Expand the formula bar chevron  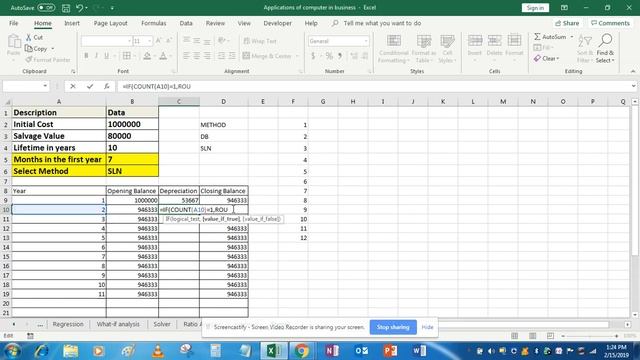coord(633,86)
